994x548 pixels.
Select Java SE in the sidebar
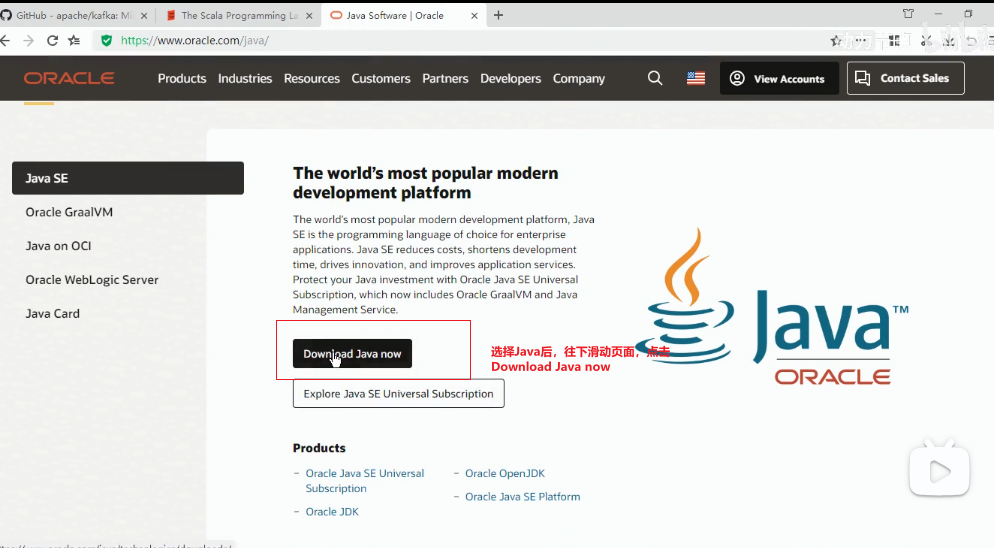click(128, 178)
